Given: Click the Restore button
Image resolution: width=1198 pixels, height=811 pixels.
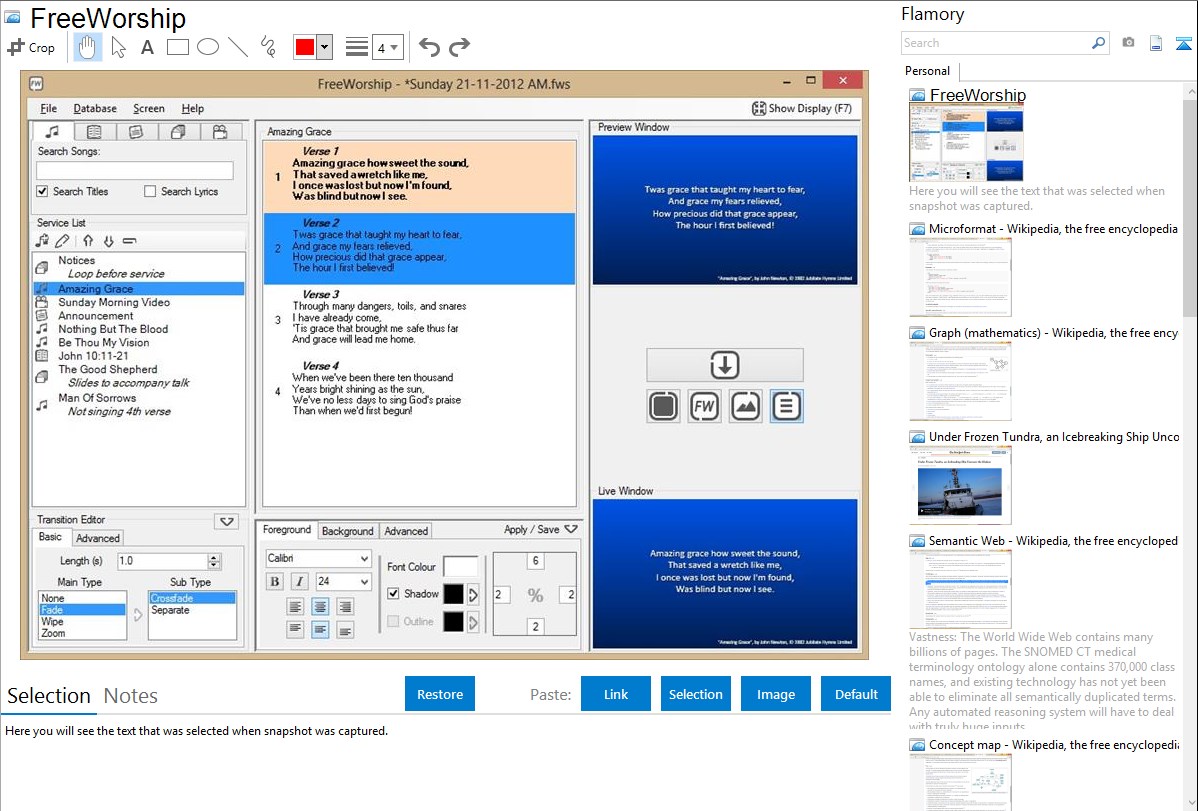Looking at the screenshot, I should coord(440,694).
